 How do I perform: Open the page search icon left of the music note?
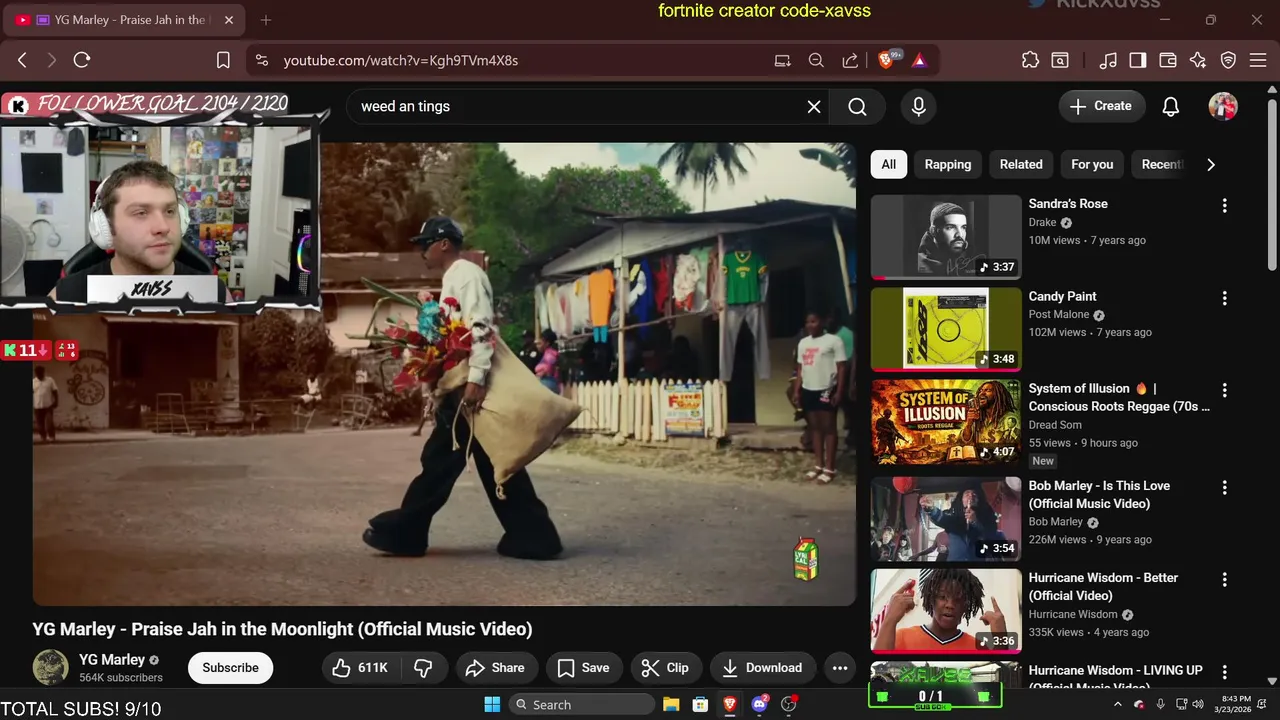(1060, 60)
